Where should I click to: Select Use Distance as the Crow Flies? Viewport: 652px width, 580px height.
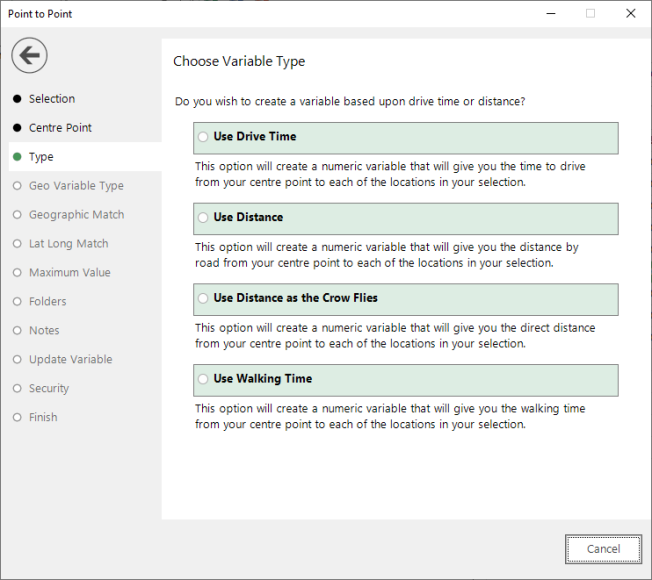[204, 299]
